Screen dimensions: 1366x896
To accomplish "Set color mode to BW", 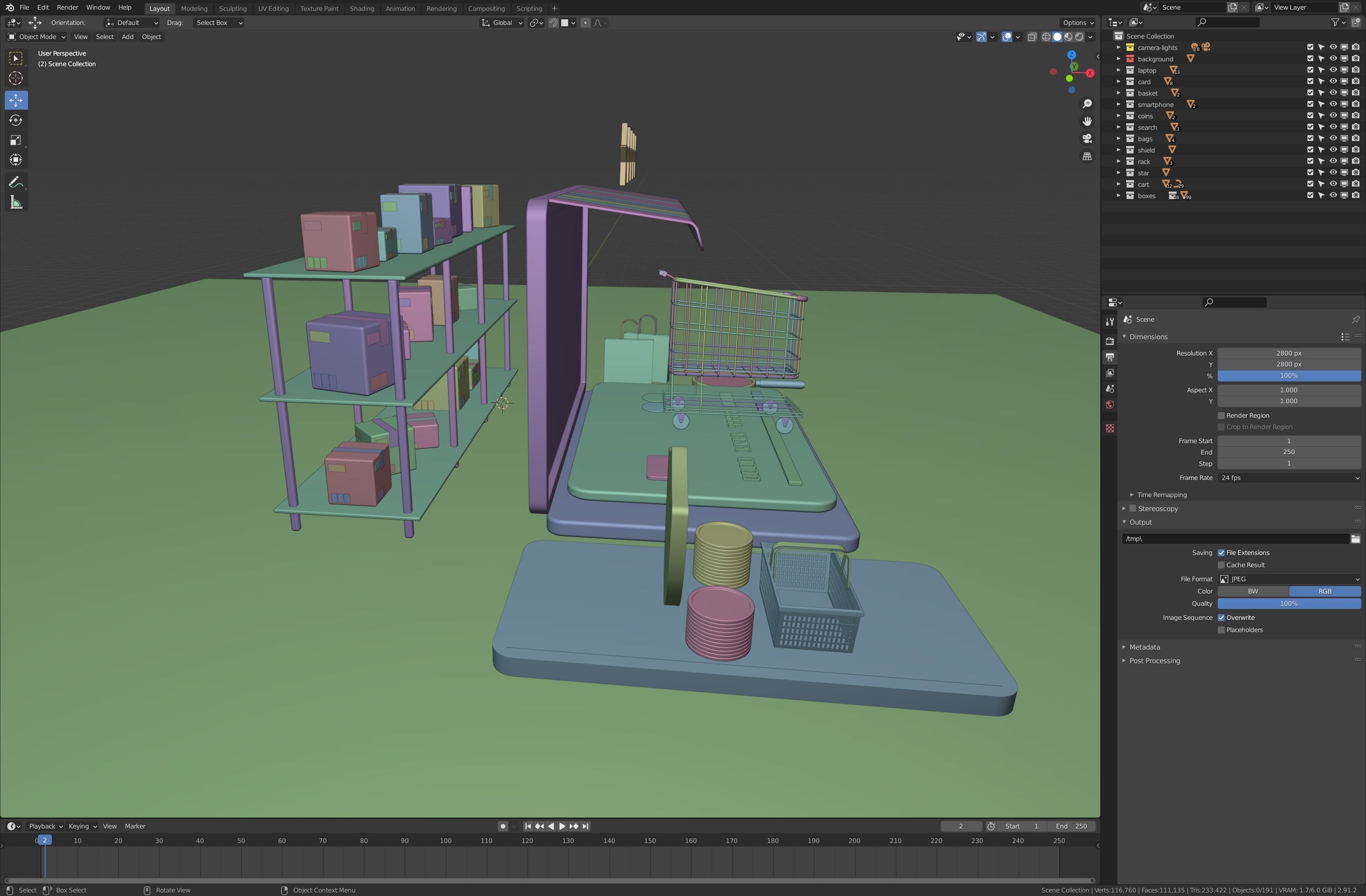I will pos(1252,591).
